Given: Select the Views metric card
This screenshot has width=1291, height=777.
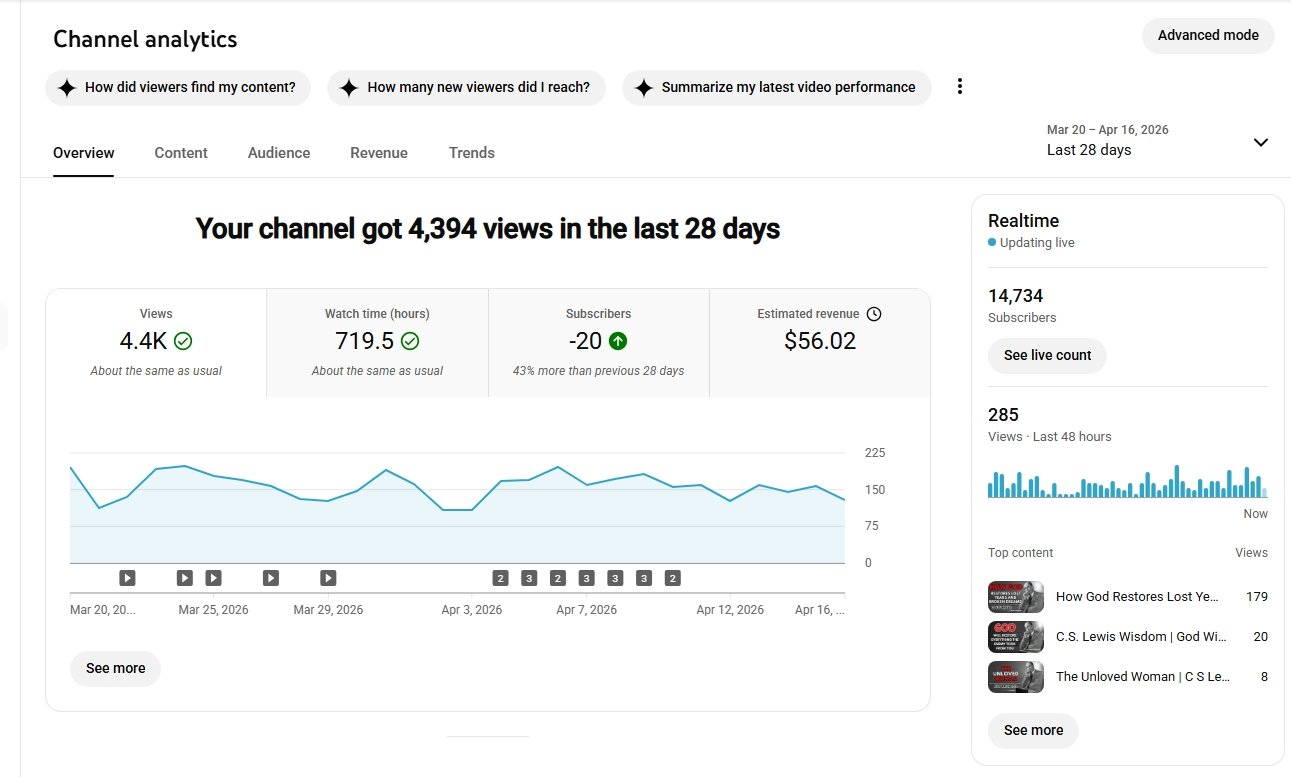Looking at the screenshot, I should (x=156, y=342).
